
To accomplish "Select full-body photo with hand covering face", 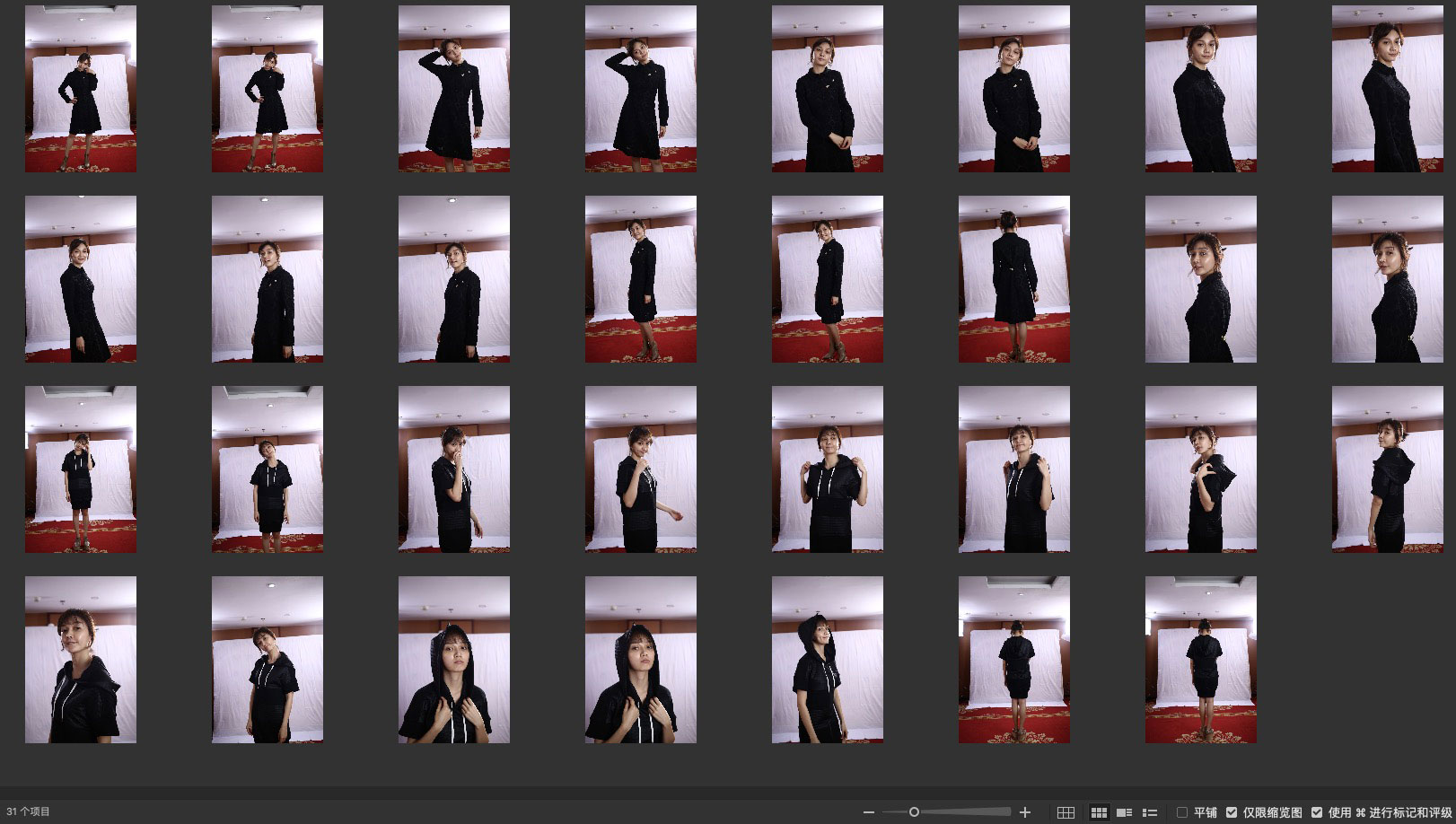I will (81, 469).
